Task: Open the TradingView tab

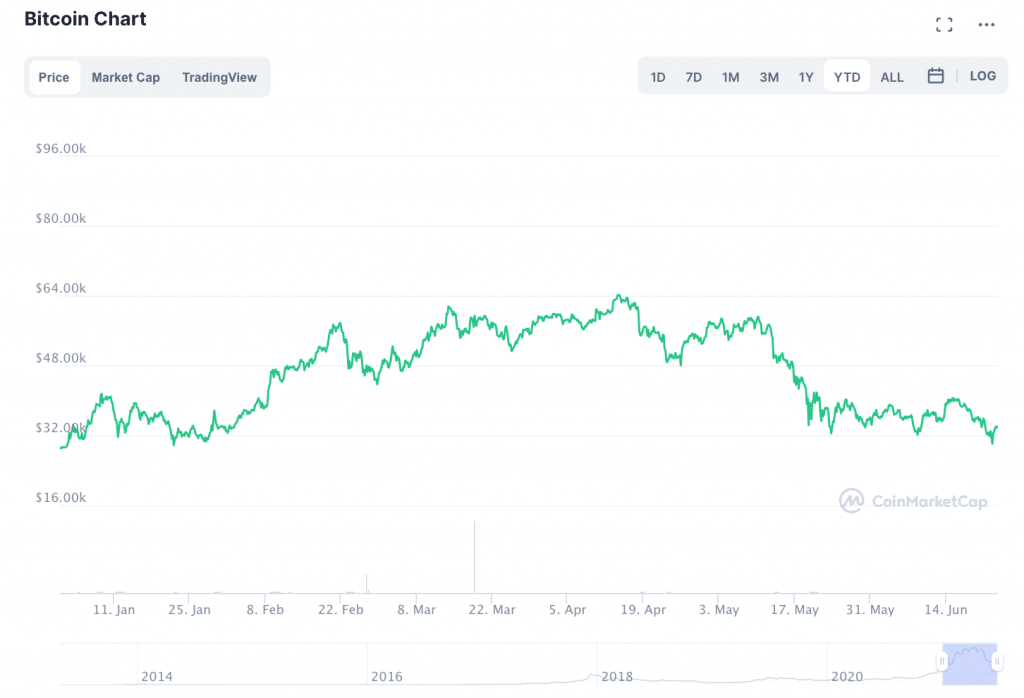Action: coord(219,77)
